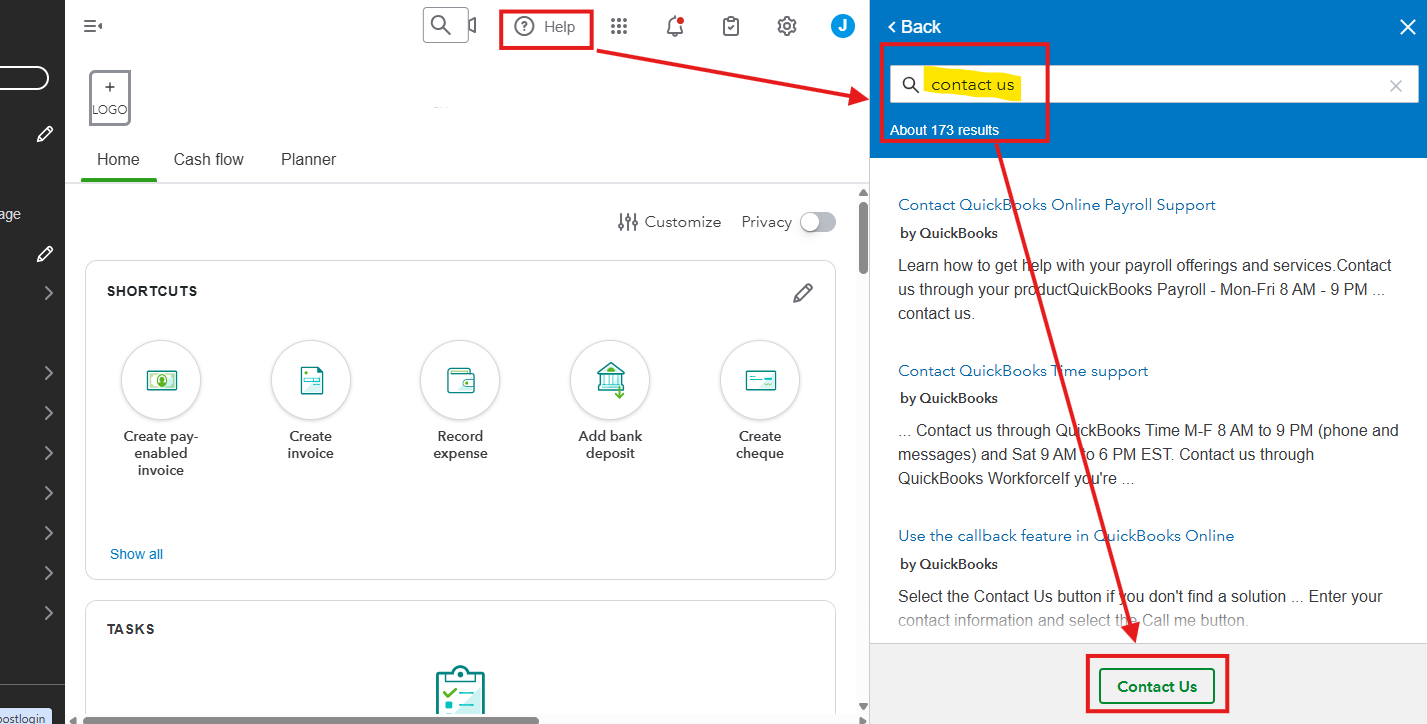
Task: Click the Add bank deposit icon
Action: pos(610,381)
